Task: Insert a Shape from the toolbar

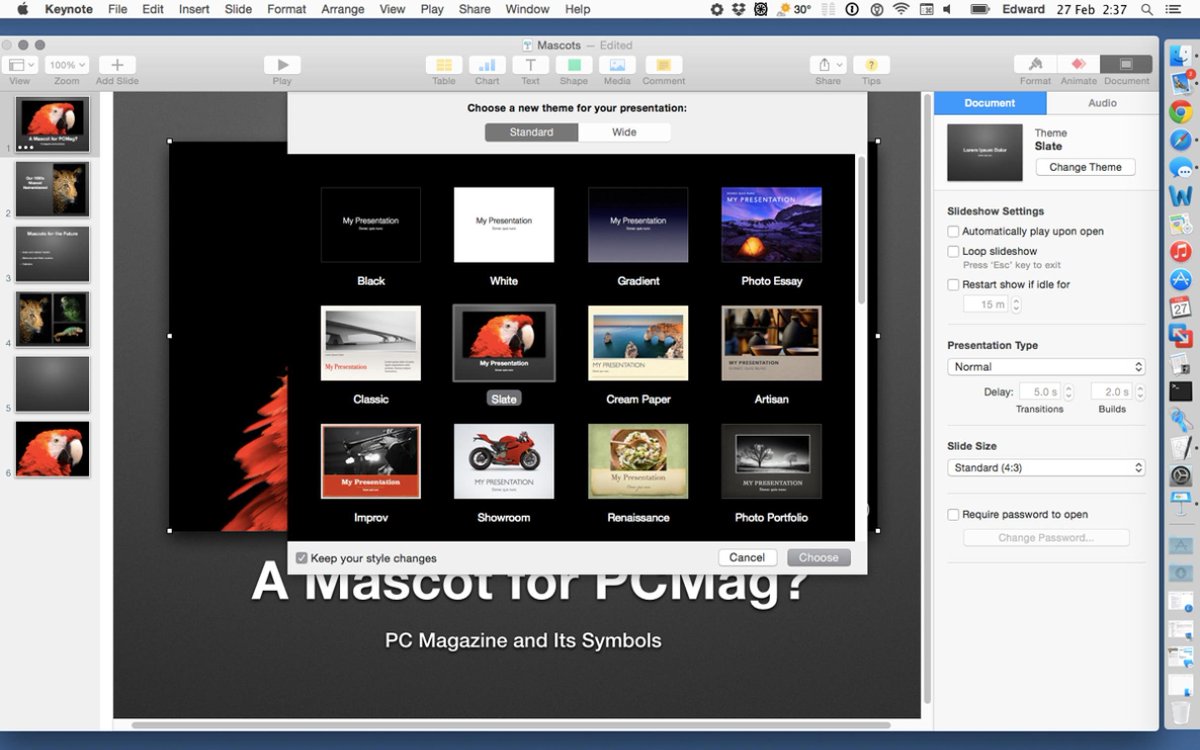Action: pos(574,65)
